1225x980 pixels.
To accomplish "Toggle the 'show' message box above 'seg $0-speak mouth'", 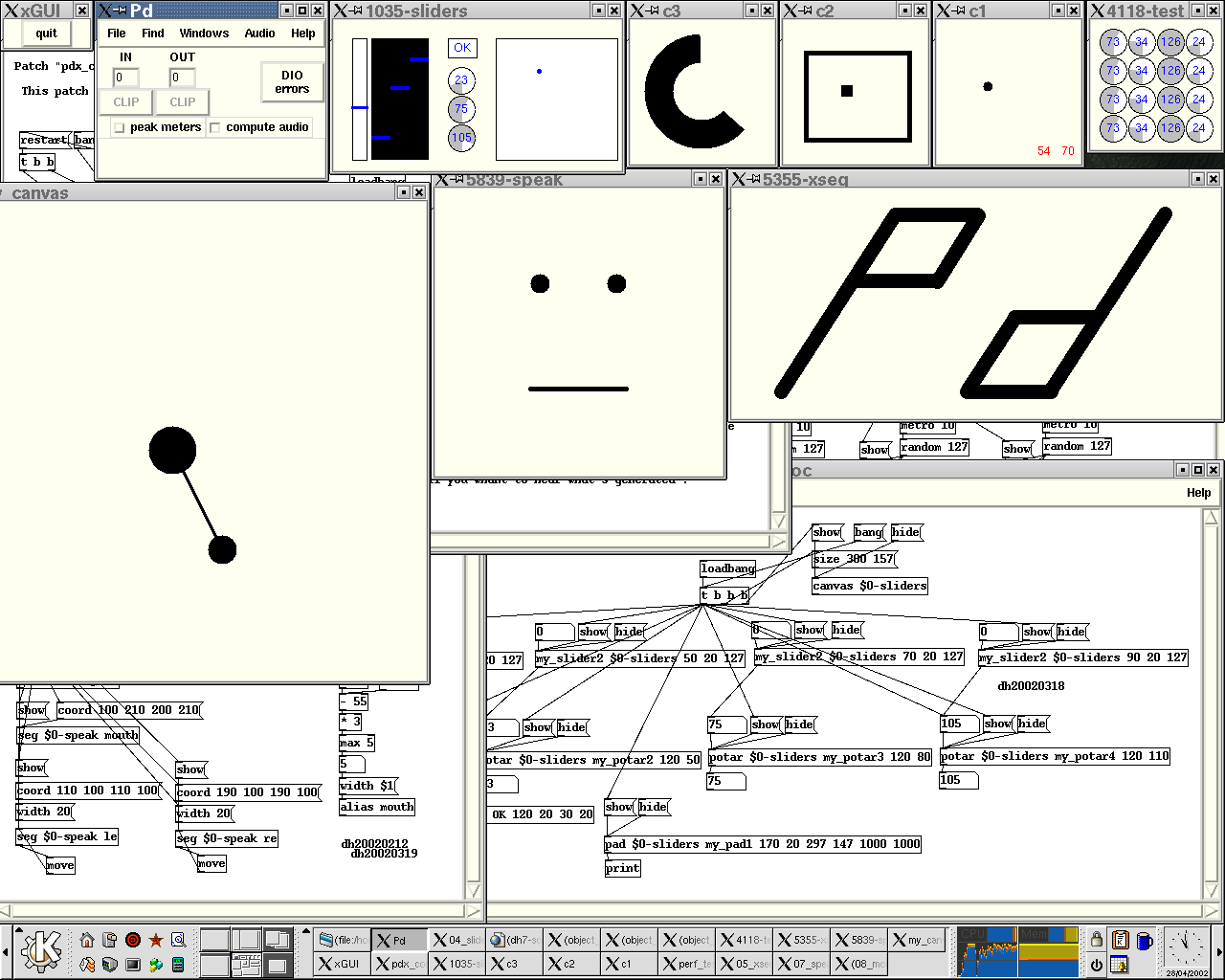I will [33, 710].
